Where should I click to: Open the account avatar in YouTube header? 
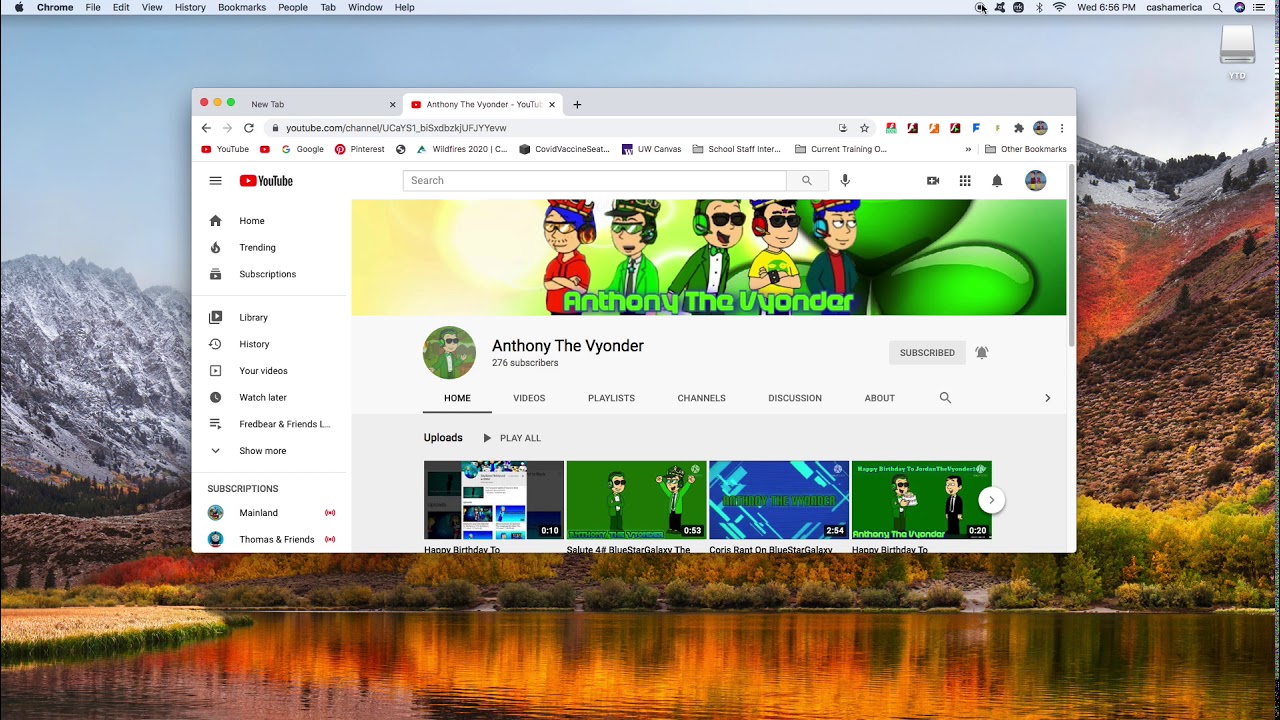pos(1035,181)
